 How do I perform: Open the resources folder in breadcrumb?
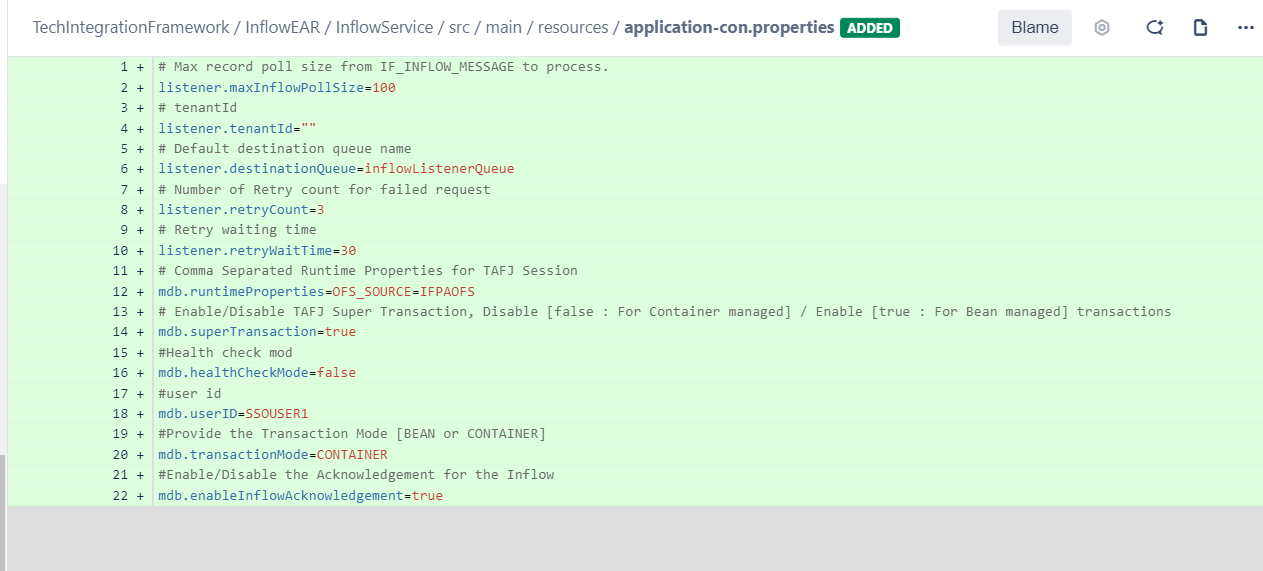(572, 28)
